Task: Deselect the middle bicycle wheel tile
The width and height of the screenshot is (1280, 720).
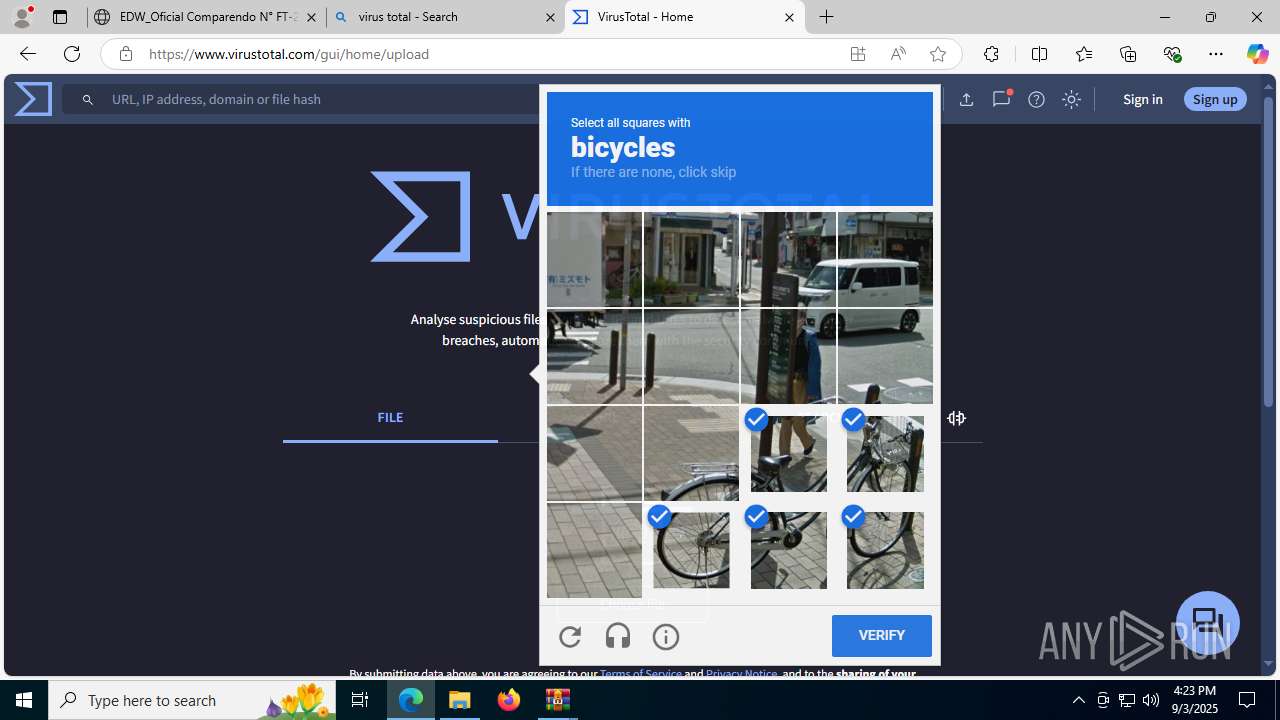Action: (788, 550)
